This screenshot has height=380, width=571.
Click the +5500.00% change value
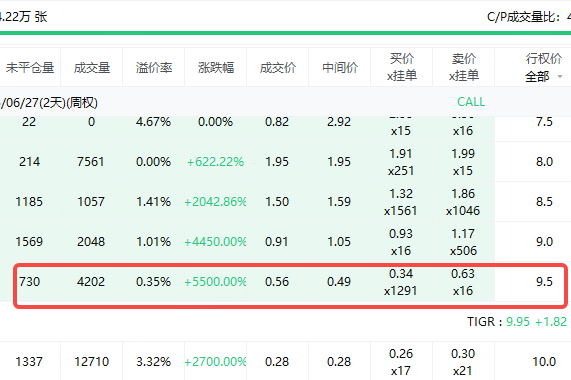[x=215, y=282]
